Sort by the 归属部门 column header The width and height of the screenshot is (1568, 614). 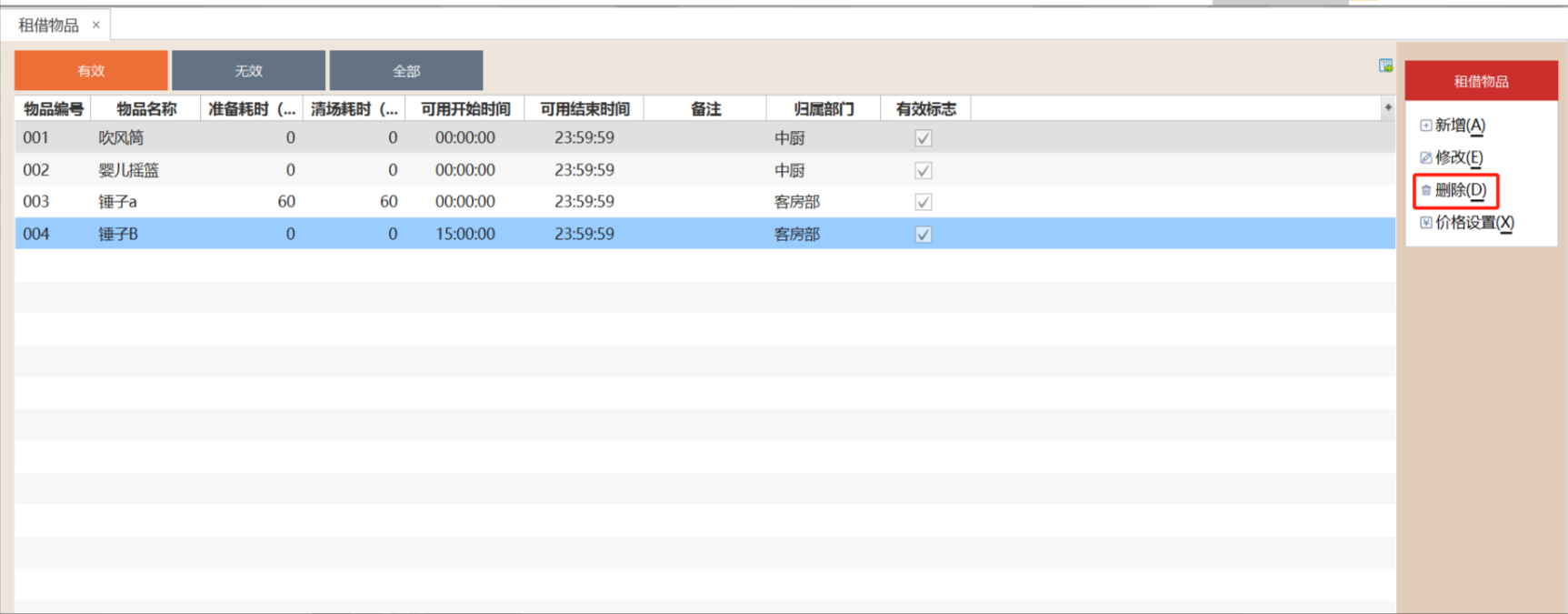823,109
